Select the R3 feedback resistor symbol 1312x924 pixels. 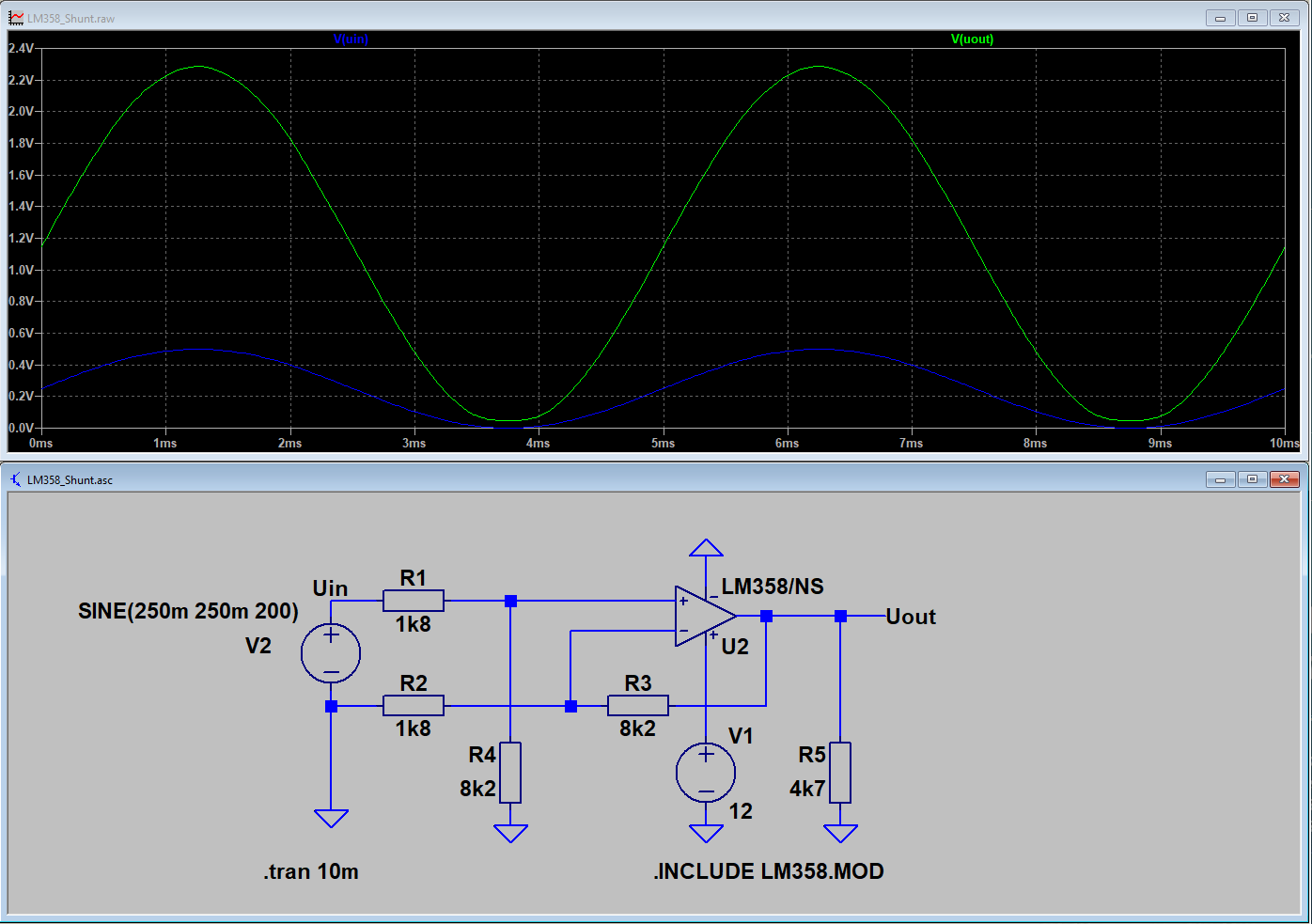(638, 706)
